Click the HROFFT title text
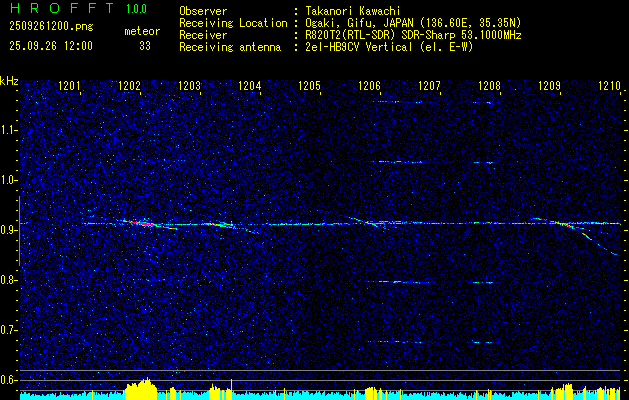Screen dimensions: 629x400 [63, 8]
